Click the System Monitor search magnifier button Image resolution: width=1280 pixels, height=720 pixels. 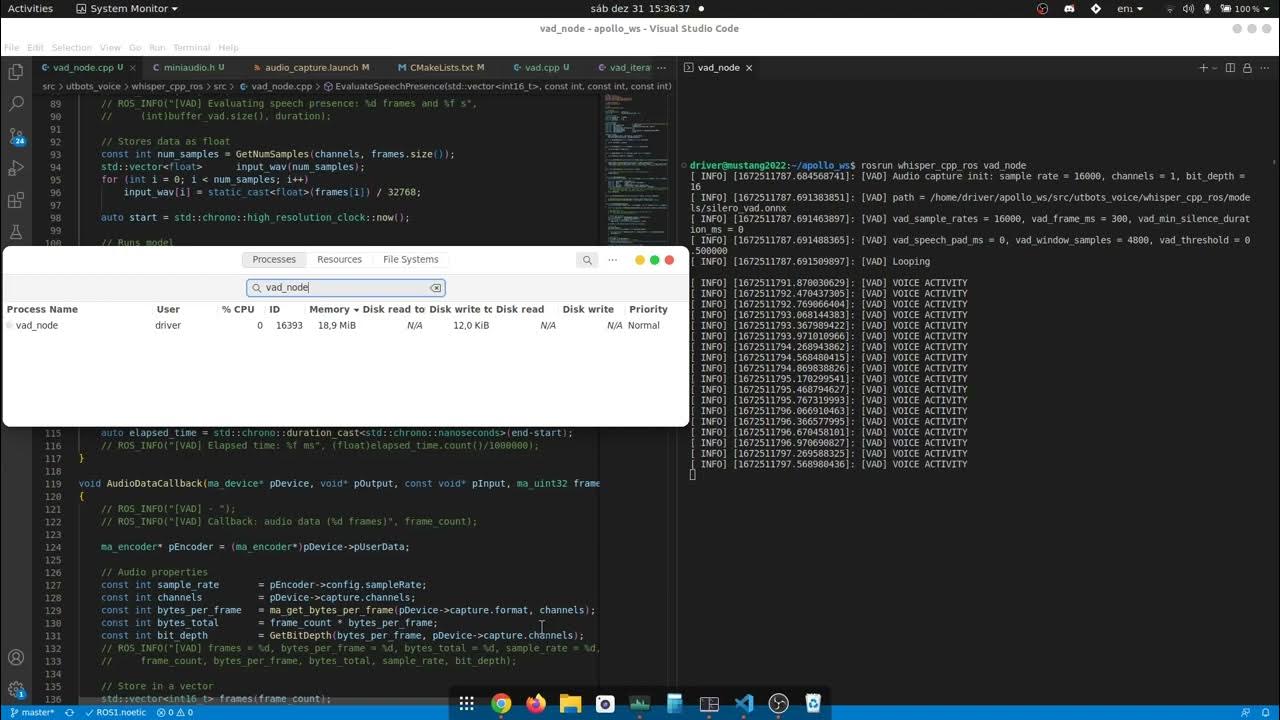point(587,260)
